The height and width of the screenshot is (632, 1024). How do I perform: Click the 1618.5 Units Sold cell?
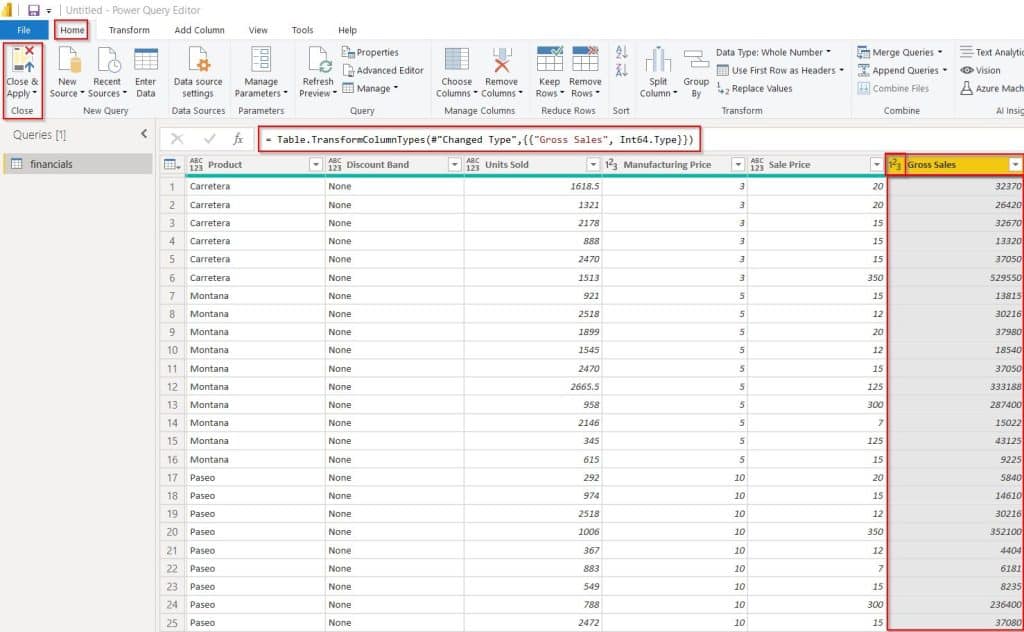tap(533, 186)
